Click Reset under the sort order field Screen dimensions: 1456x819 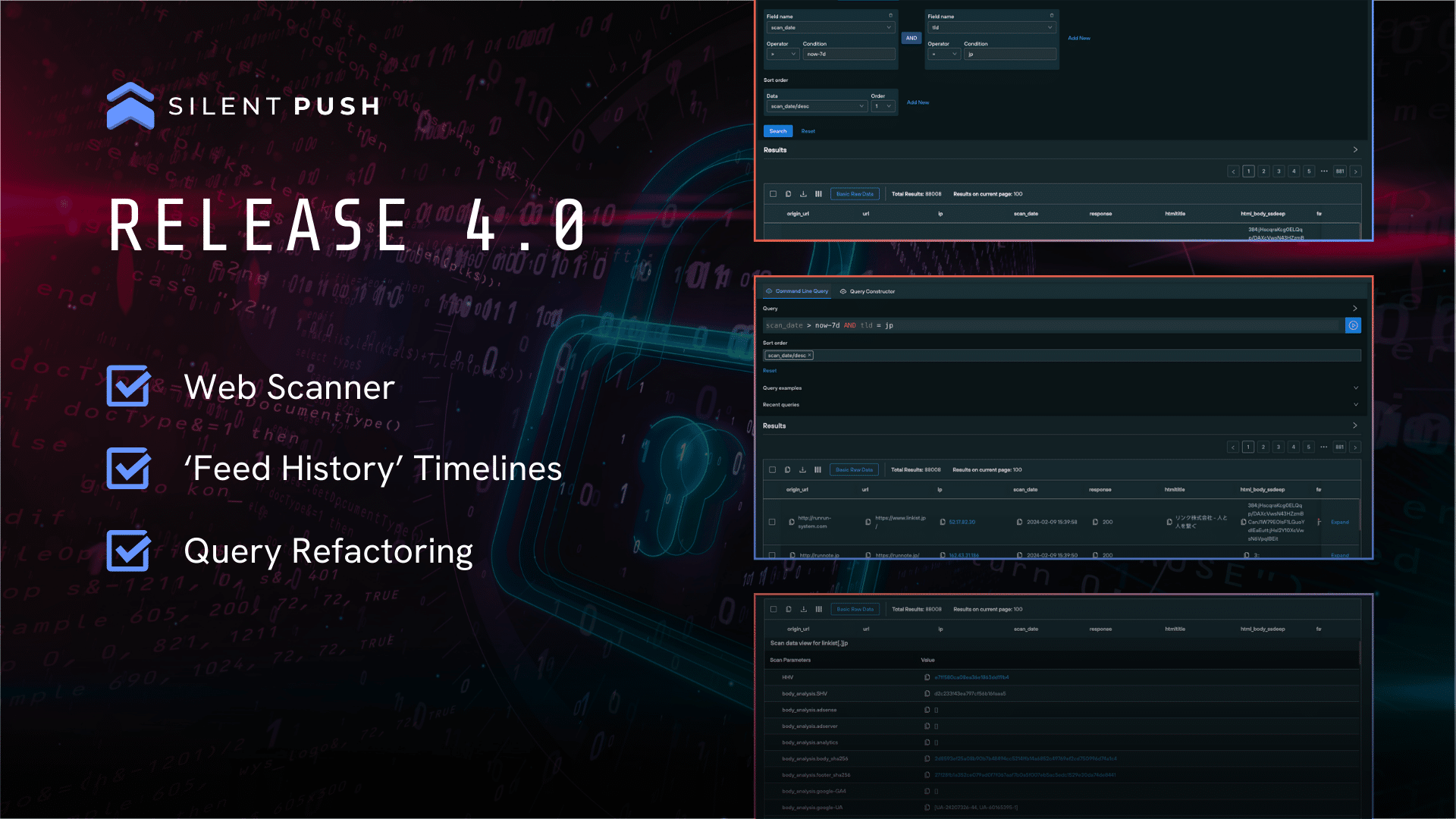click(770, 371)
